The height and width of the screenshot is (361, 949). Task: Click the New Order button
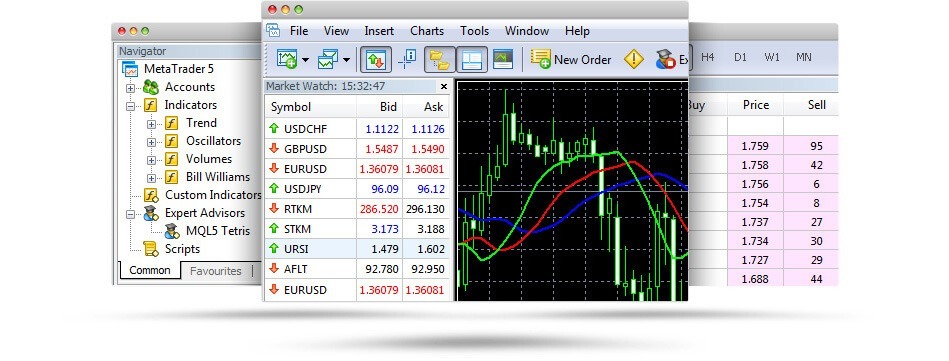click(571, 59)
